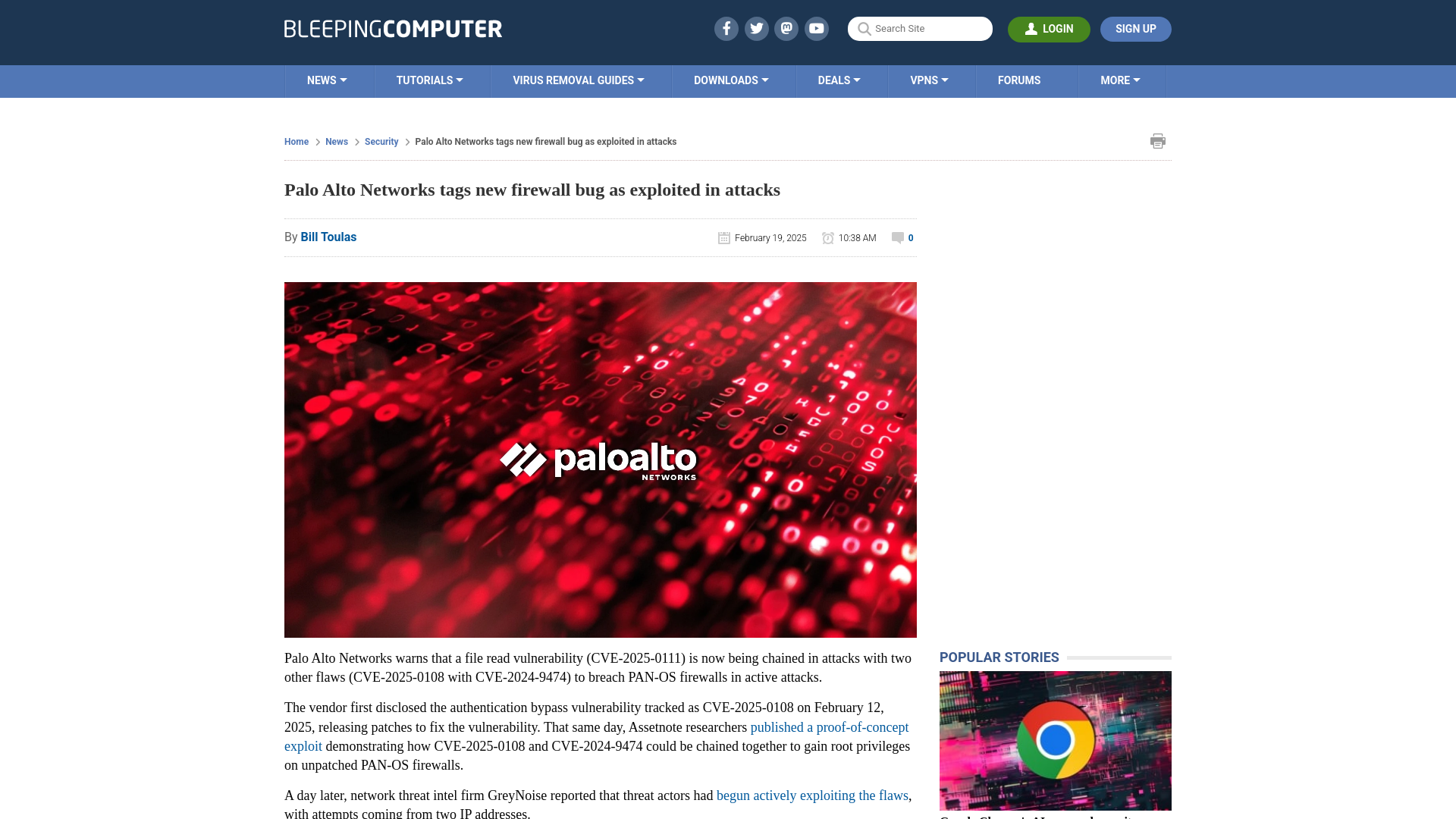
Task: Click the search magnifier icon
Action: (x=864, y=29)
